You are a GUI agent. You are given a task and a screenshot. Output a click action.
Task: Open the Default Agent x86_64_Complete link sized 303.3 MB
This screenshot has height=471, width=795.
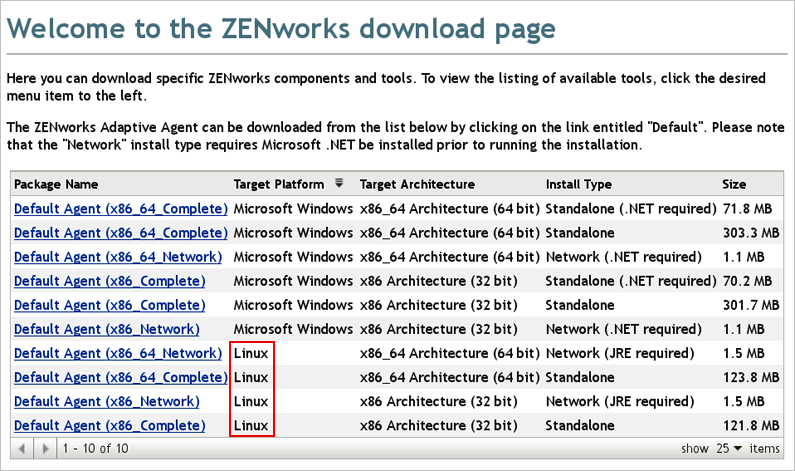[x=121, y=233]
